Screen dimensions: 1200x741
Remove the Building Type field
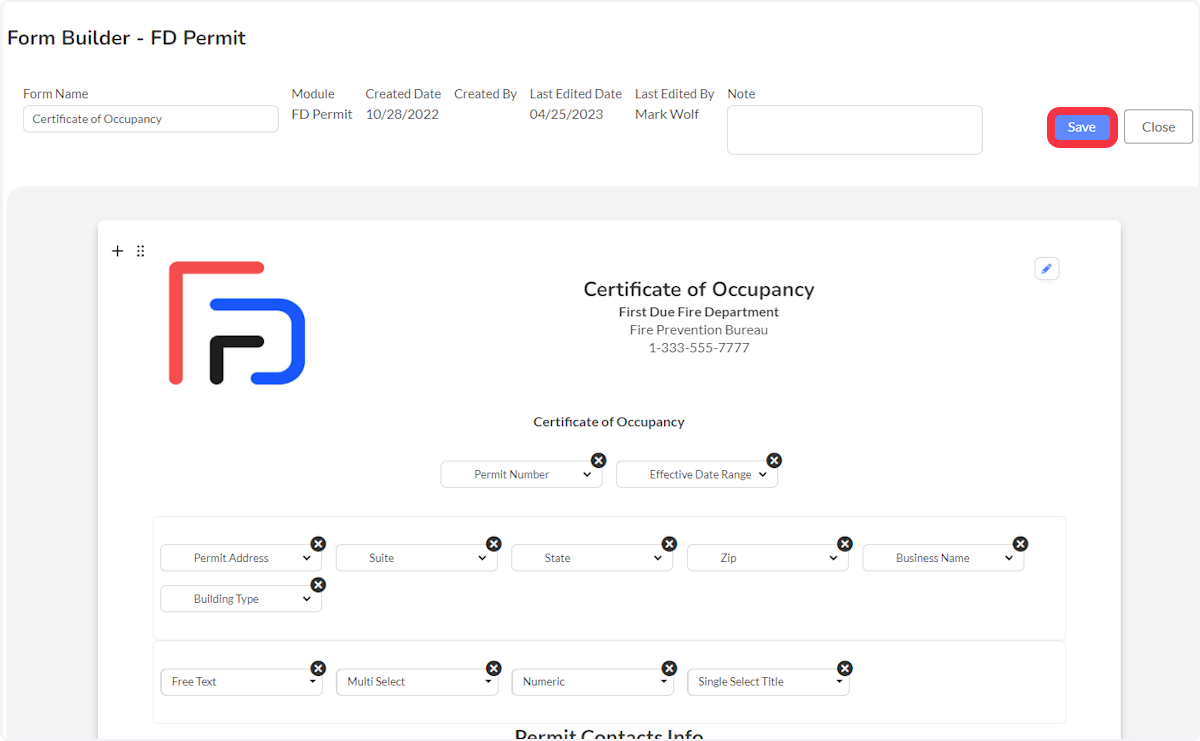pos(318,585)
